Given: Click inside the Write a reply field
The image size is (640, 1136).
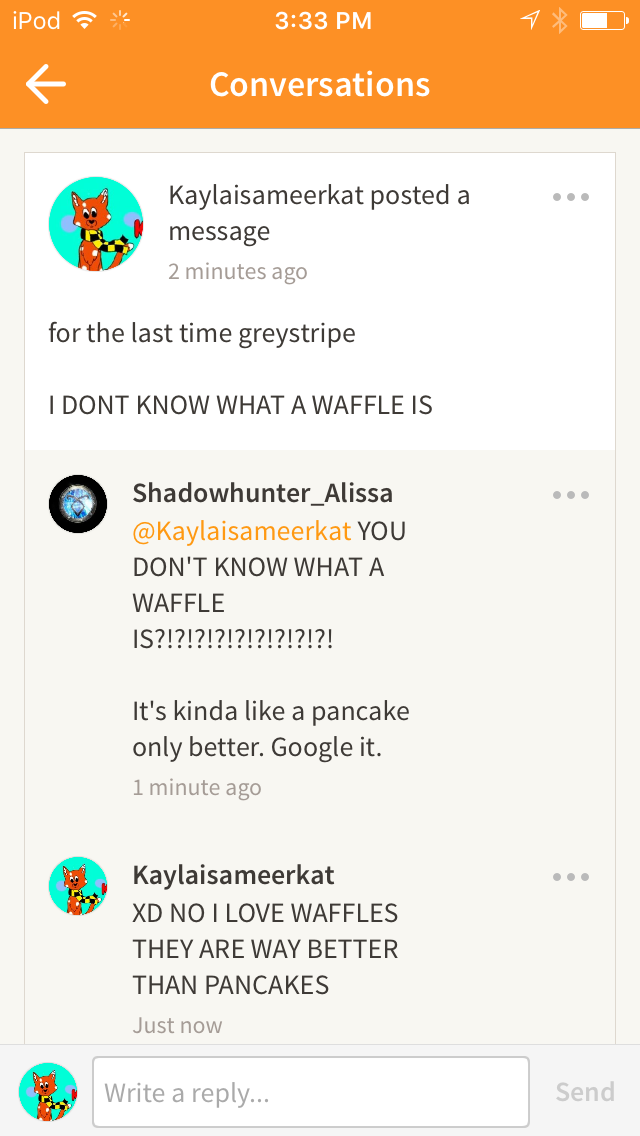Looking at the screenshot, I should (311, 1092).
